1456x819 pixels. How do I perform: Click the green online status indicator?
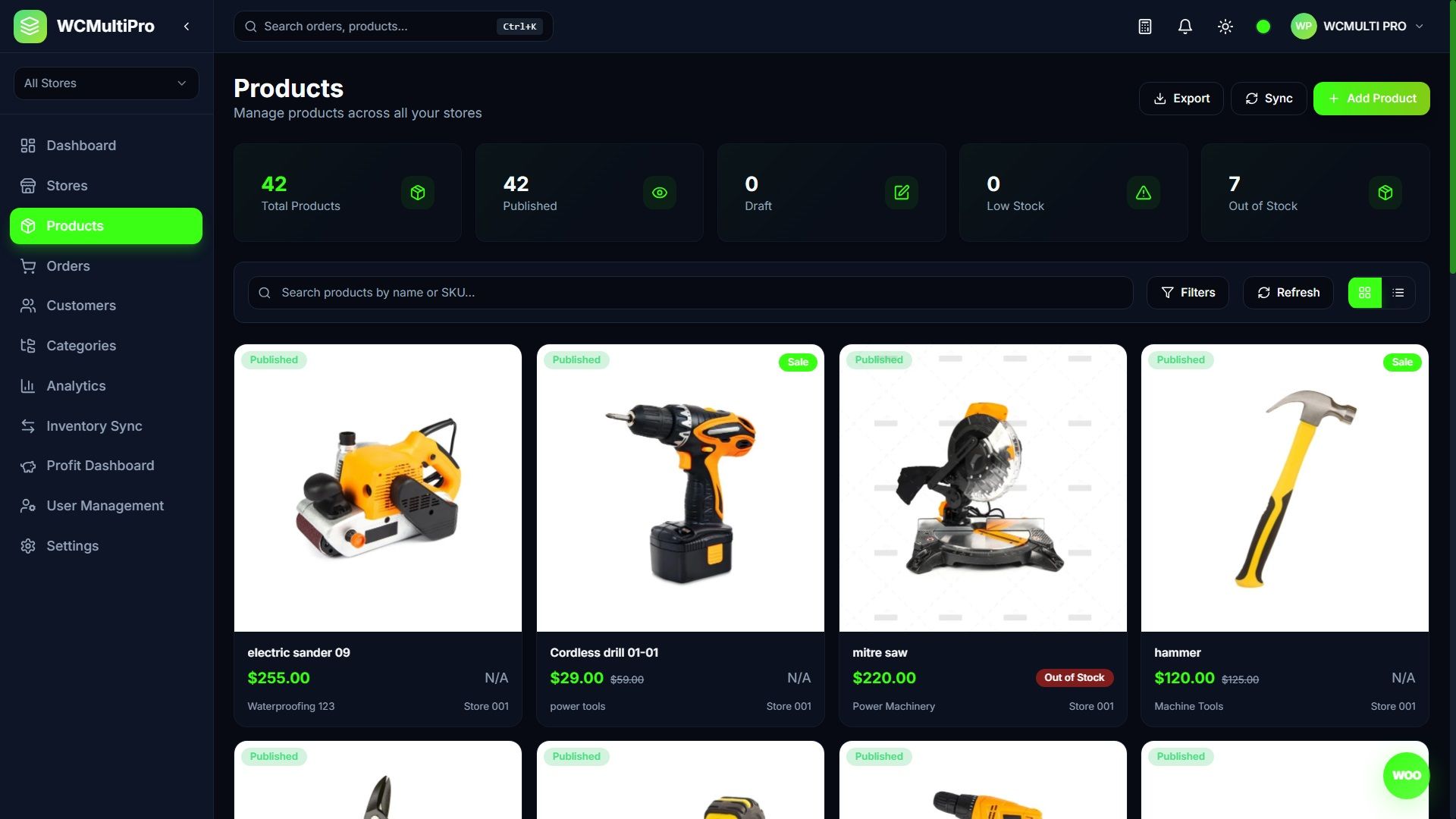(x=1263, y=27)
